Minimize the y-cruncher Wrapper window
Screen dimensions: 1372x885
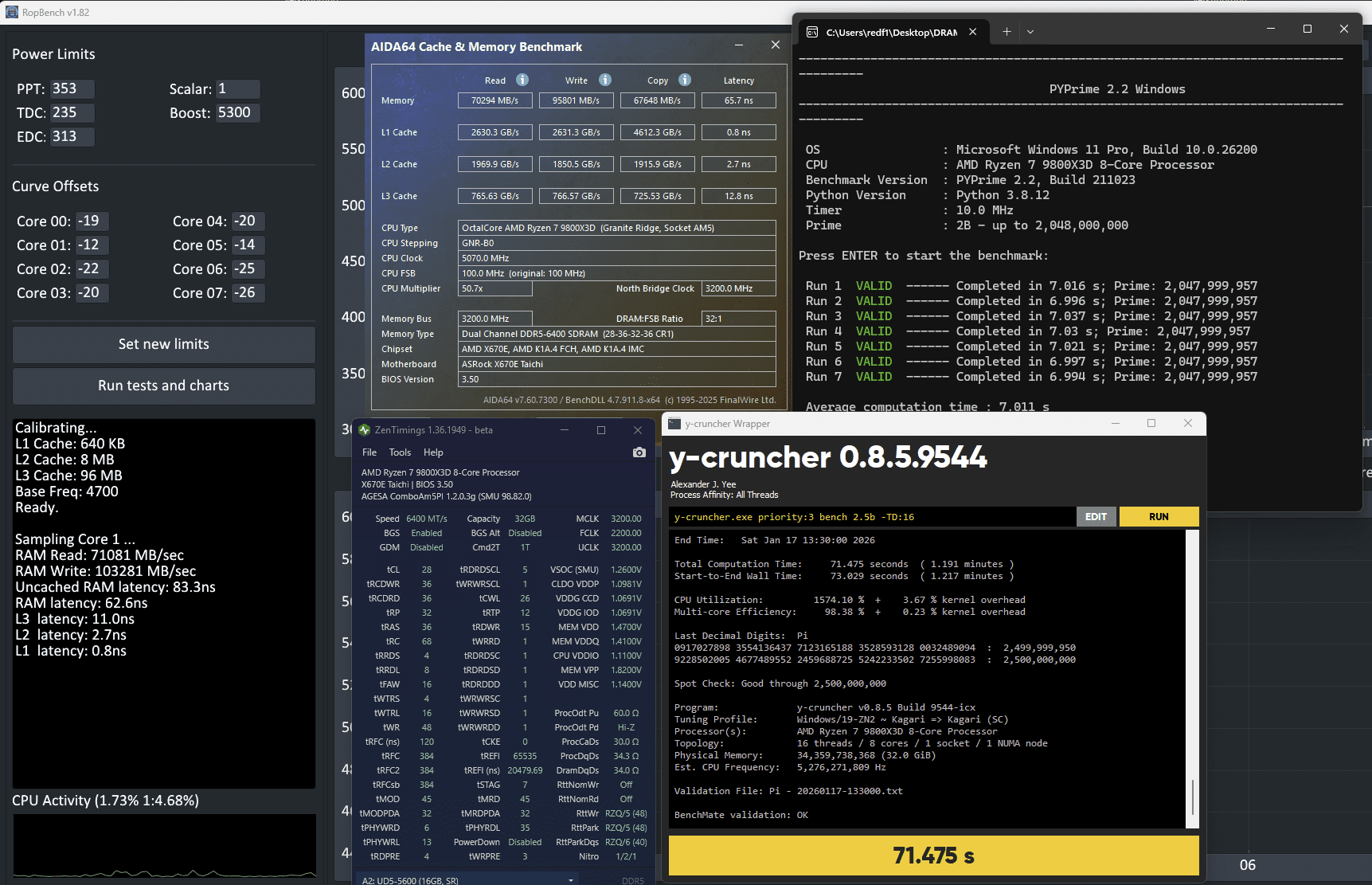[1115, 423]
